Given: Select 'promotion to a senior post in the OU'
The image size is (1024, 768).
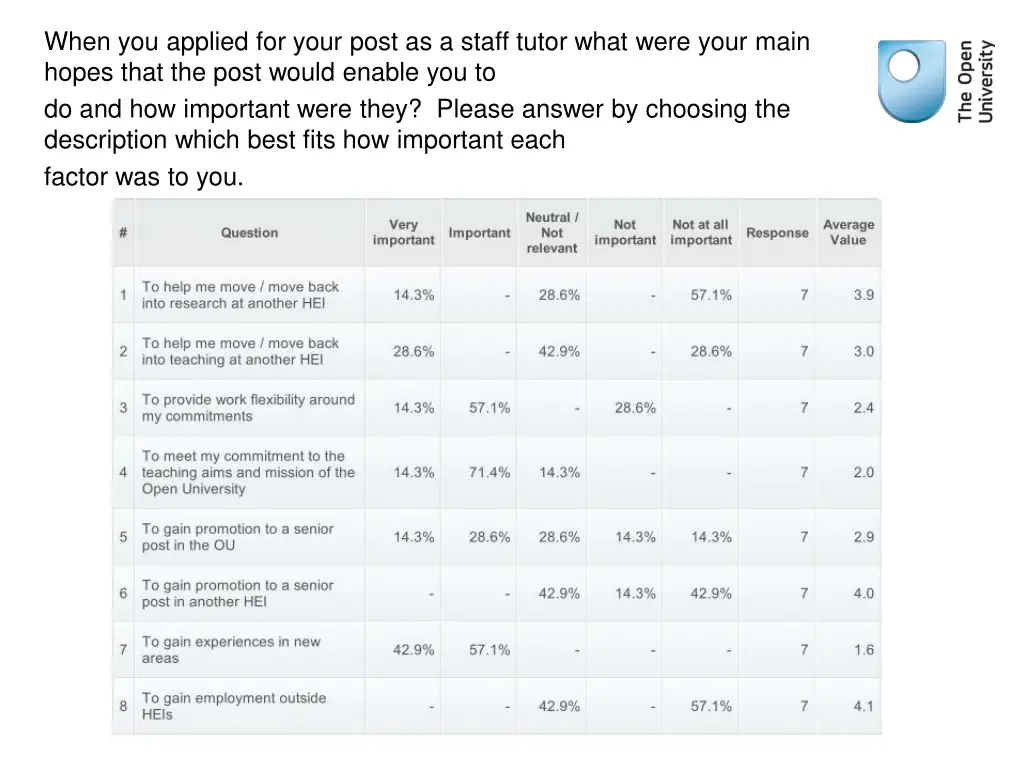Looking at the screenshot, I should click(x=238, y=537).
